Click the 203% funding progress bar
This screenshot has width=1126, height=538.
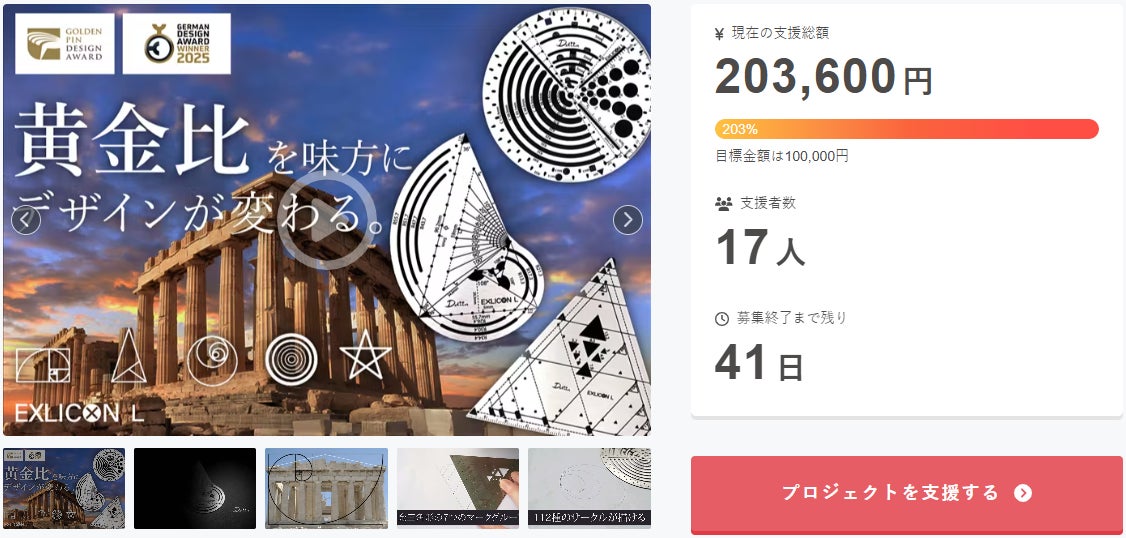point(906,129)
